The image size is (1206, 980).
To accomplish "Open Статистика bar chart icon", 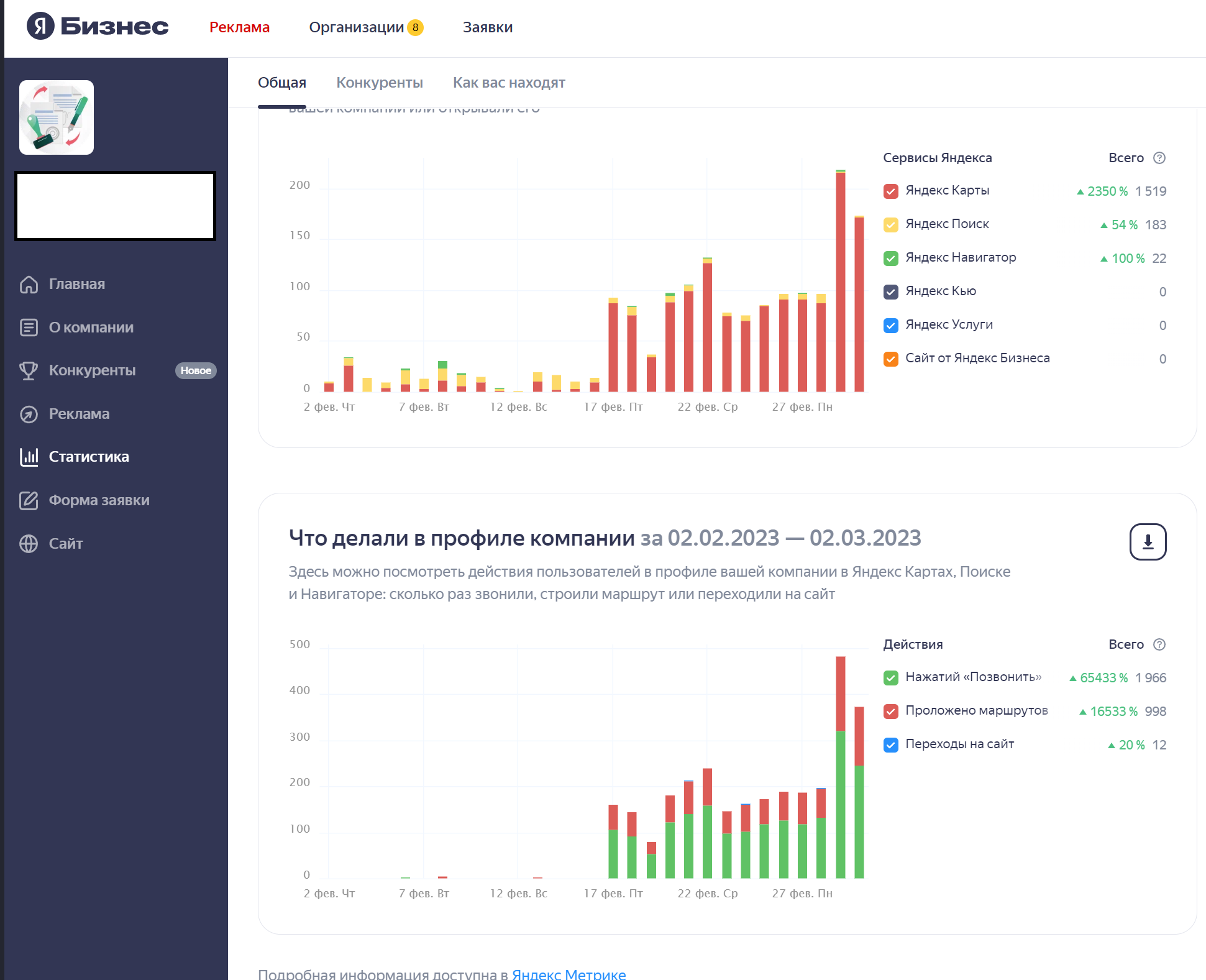I will click(x=29, y=457).
